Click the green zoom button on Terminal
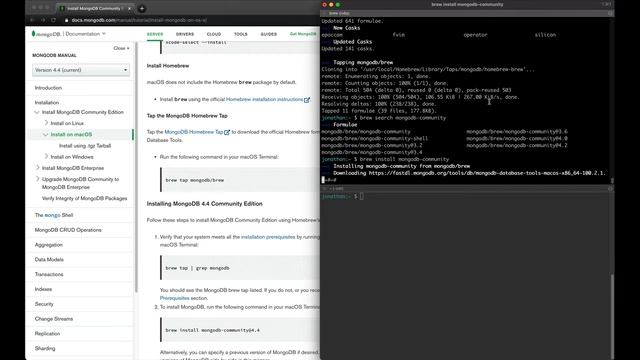 click(338, 4)
